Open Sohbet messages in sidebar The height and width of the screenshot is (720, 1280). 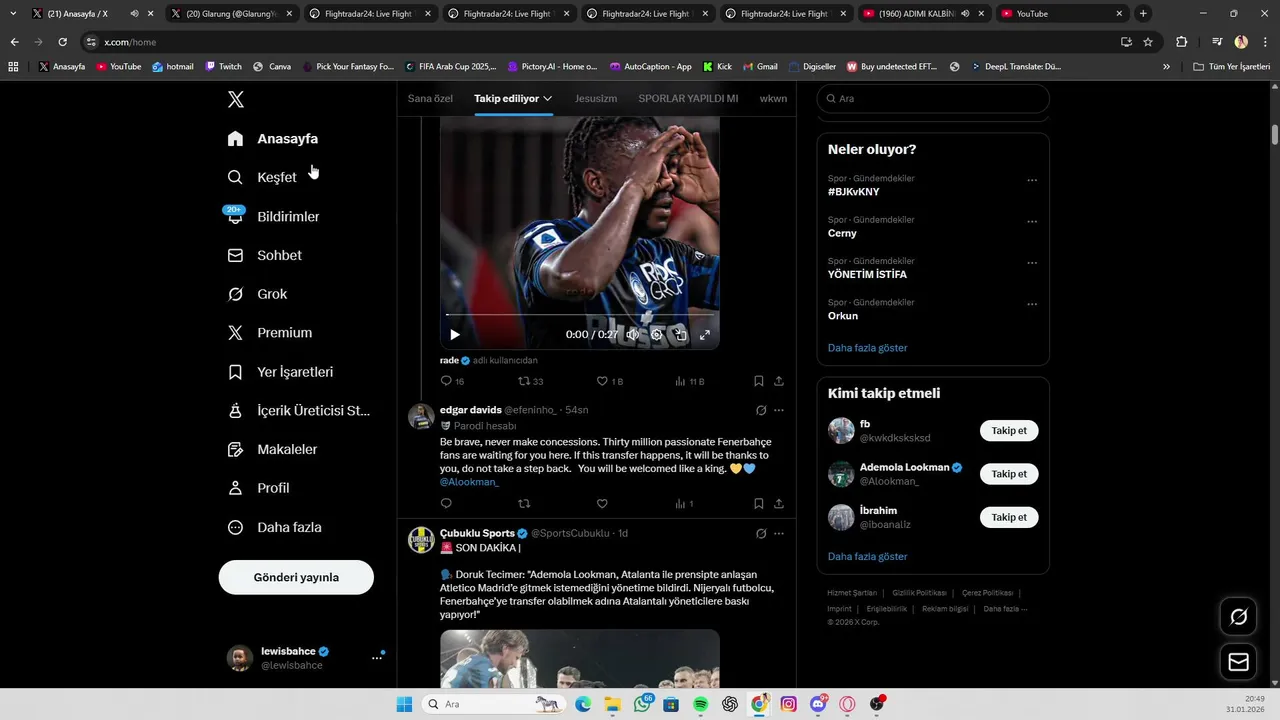click(265, 255)
